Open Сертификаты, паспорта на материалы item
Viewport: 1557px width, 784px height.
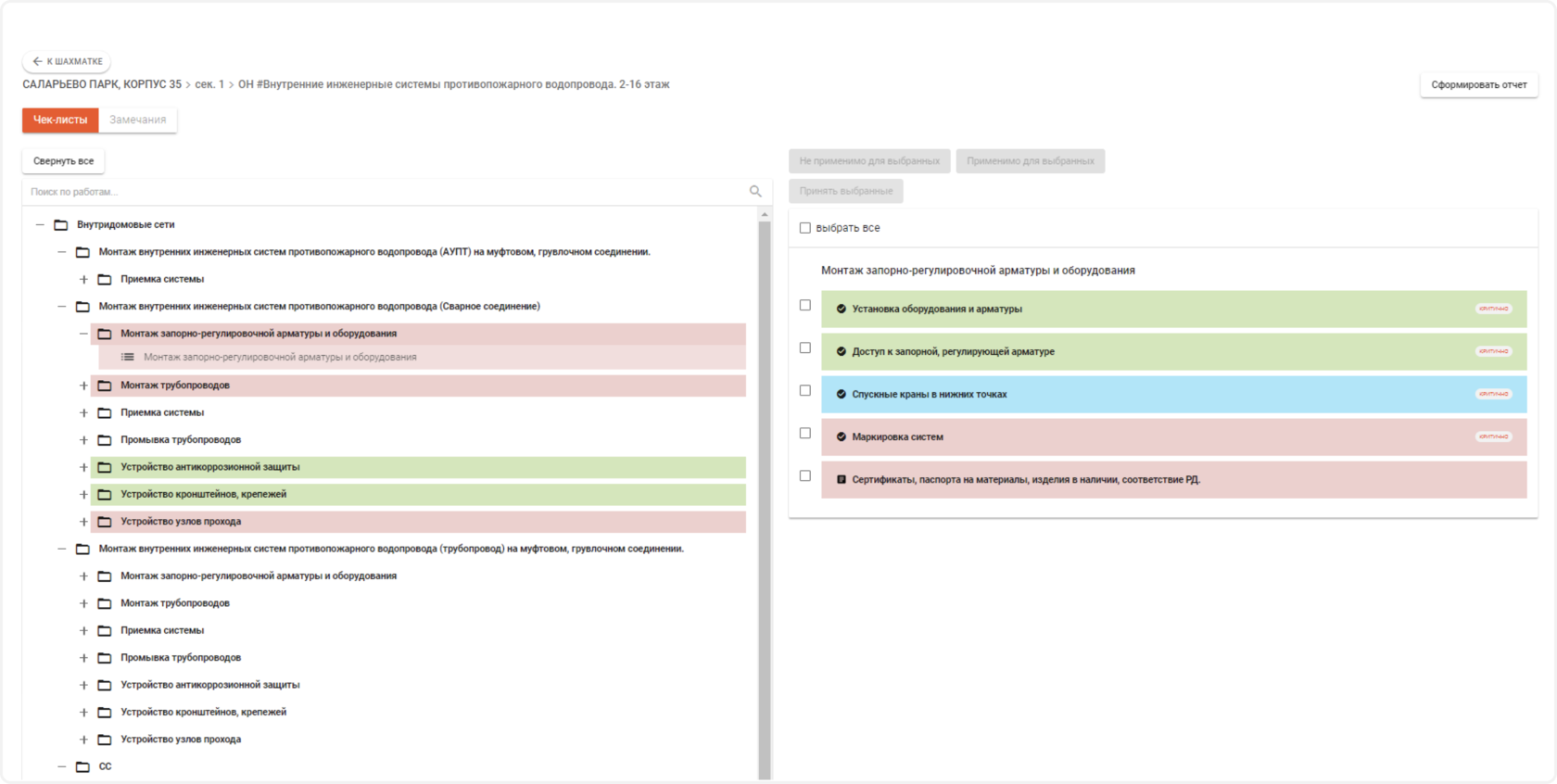pyautogui.click(x=1173, y=480)
